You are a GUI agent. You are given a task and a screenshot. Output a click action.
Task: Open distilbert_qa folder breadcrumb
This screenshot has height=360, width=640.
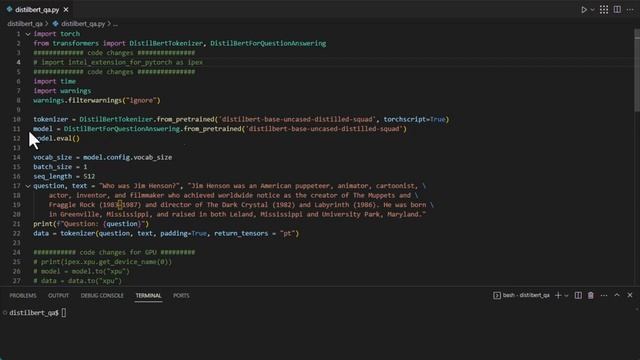click(25, 24)
